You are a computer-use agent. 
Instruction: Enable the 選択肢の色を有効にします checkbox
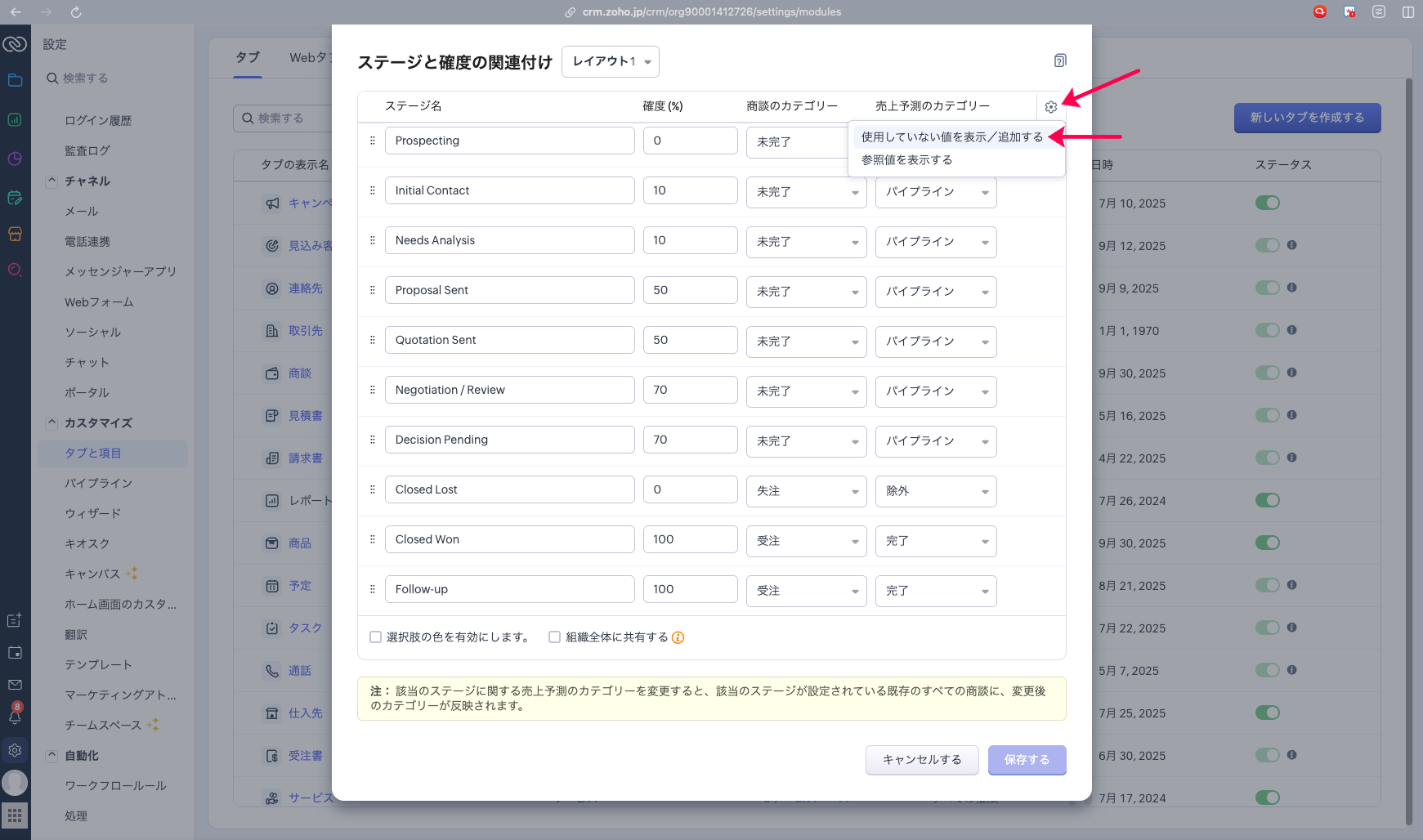(x=376, y=637)
